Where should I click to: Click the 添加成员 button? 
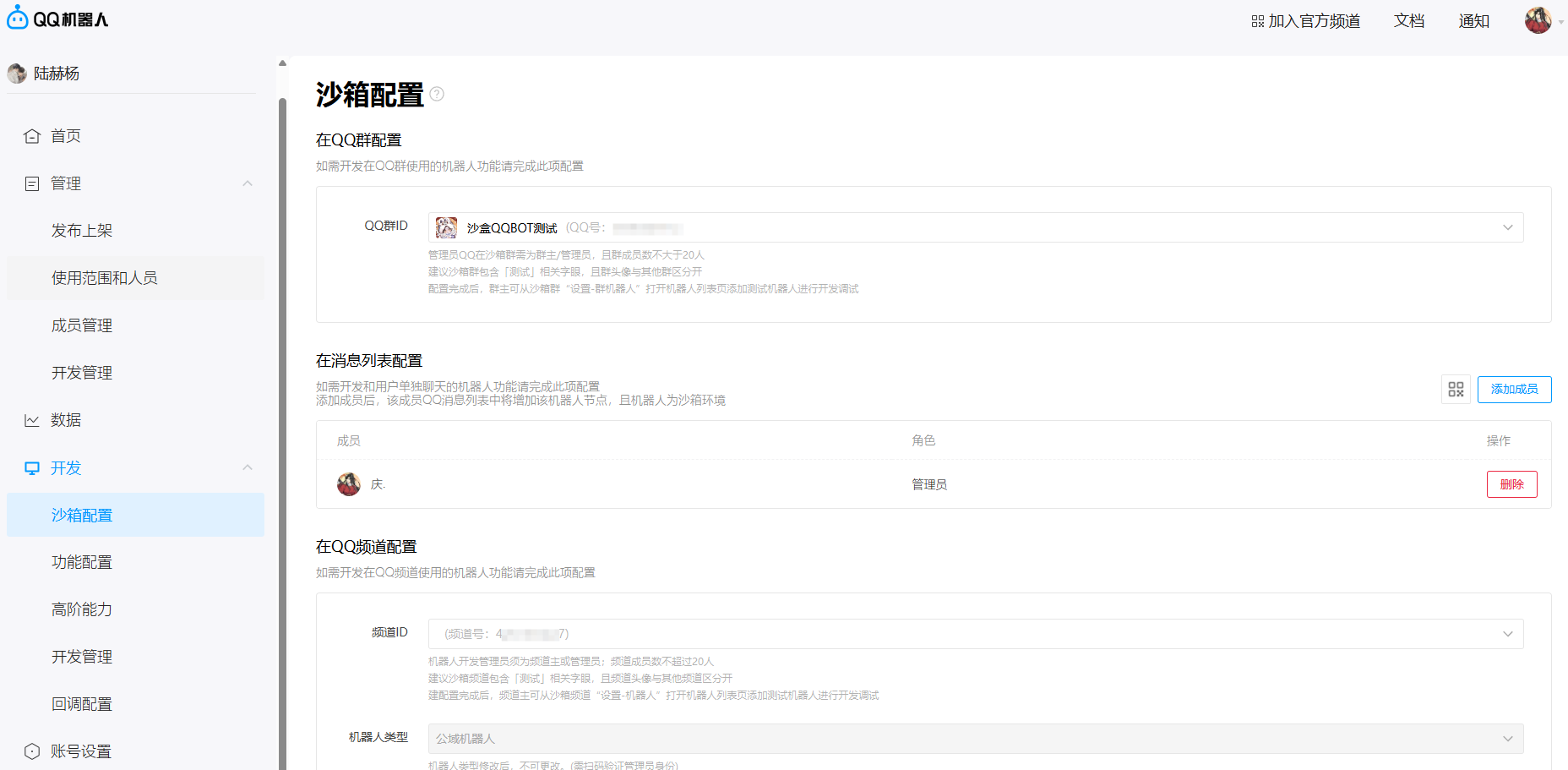tap(1514, 390)
